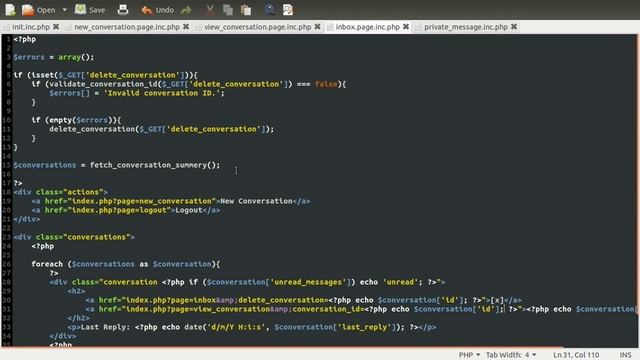This screenshot has height=360, width=640.
Task: Click the Open file toolbar button
Action: tap(38, 10)
